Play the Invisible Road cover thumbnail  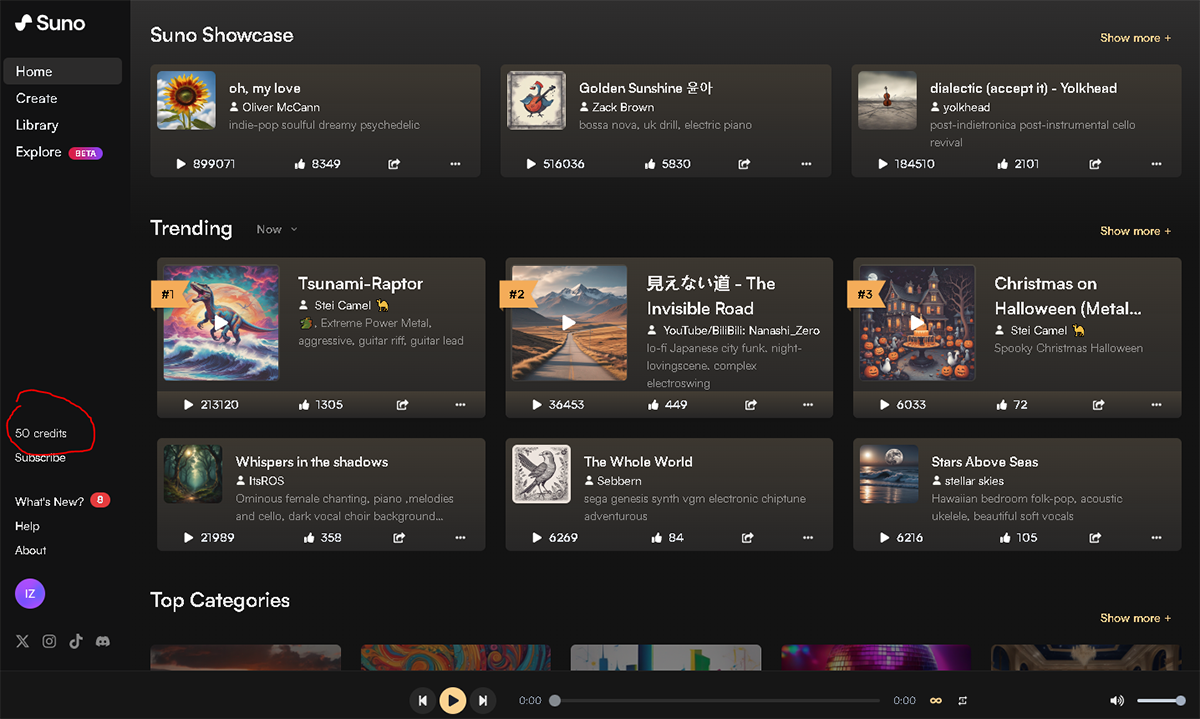click(x=569, y=323)
